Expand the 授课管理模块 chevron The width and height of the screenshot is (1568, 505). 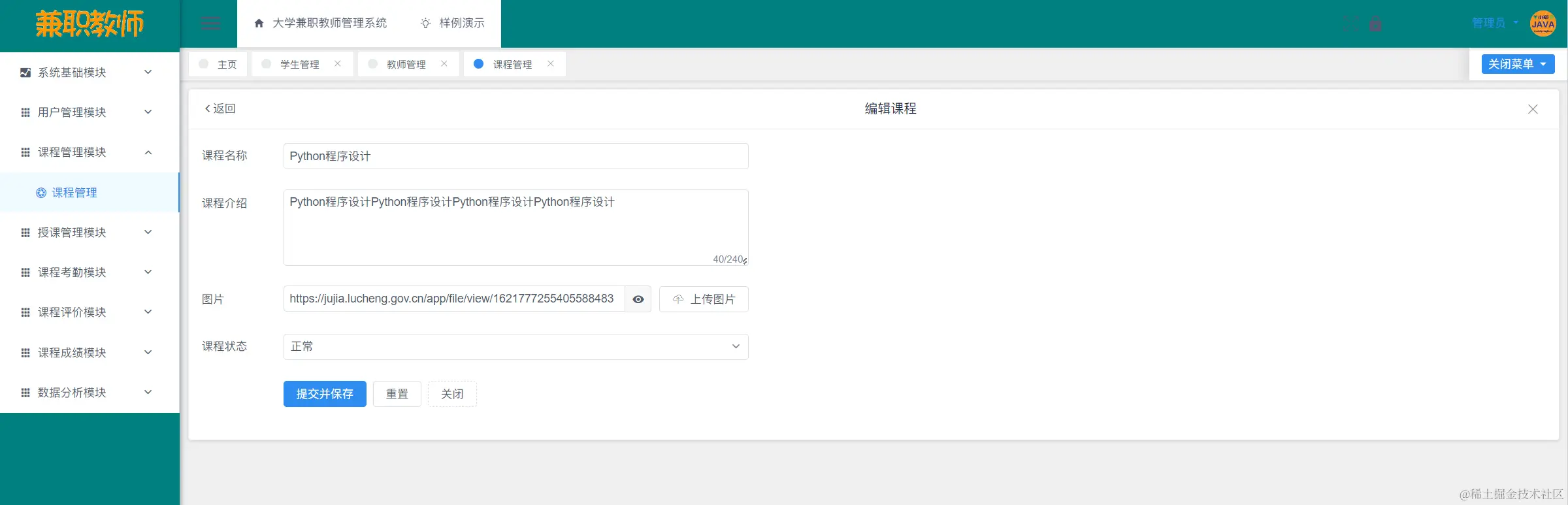(148, 232)
